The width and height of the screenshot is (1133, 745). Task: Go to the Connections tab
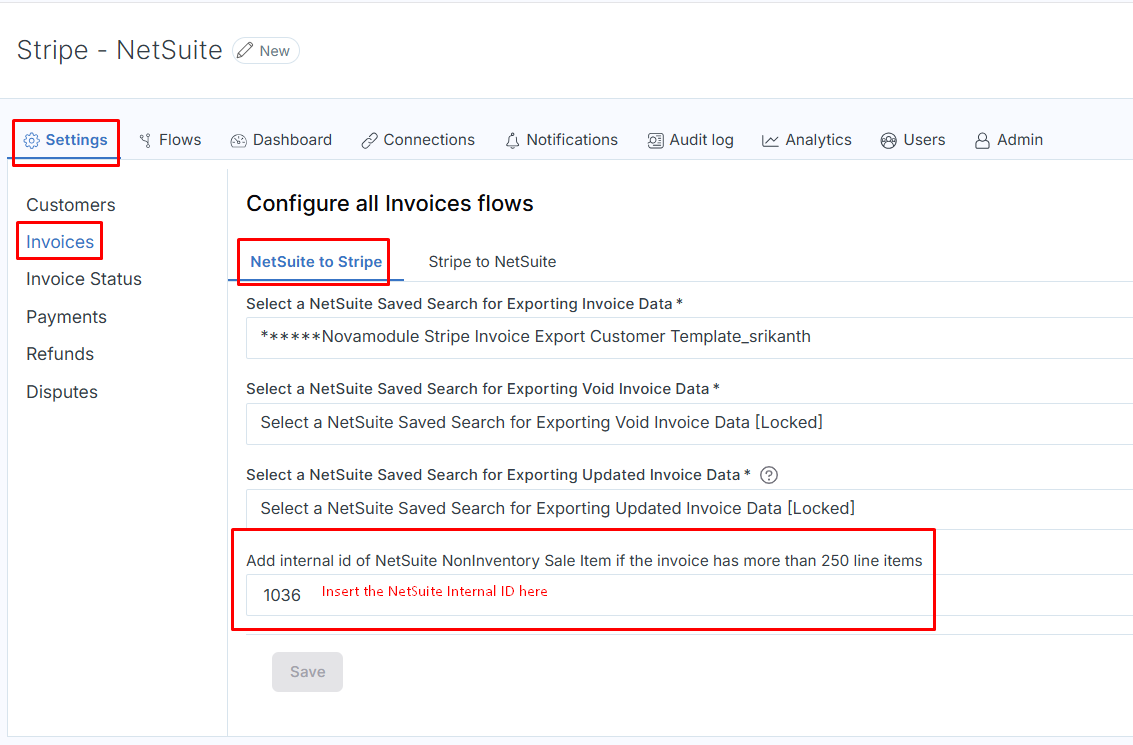(418, 140)
